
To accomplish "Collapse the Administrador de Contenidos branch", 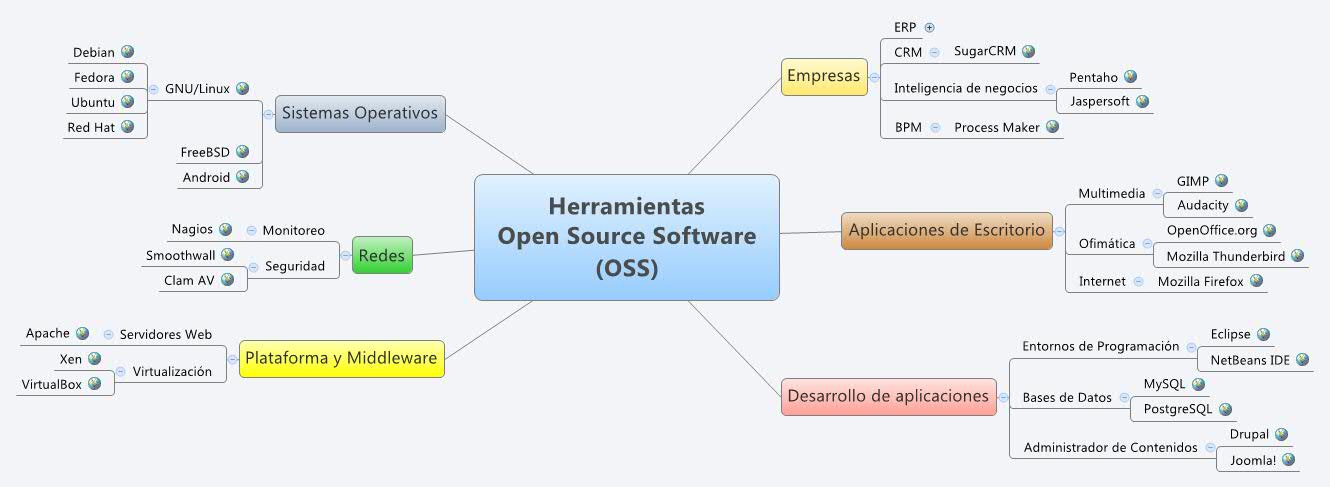I will [1209, 447].
